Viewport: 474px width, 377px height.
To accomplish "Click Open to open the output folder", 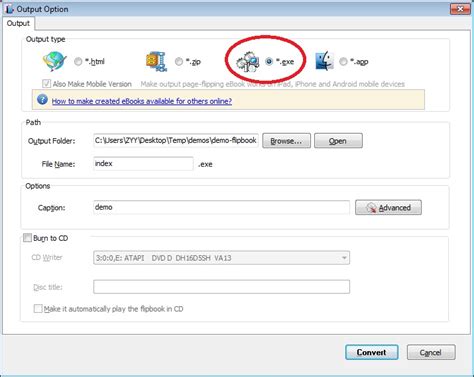I will click(338, 141).
